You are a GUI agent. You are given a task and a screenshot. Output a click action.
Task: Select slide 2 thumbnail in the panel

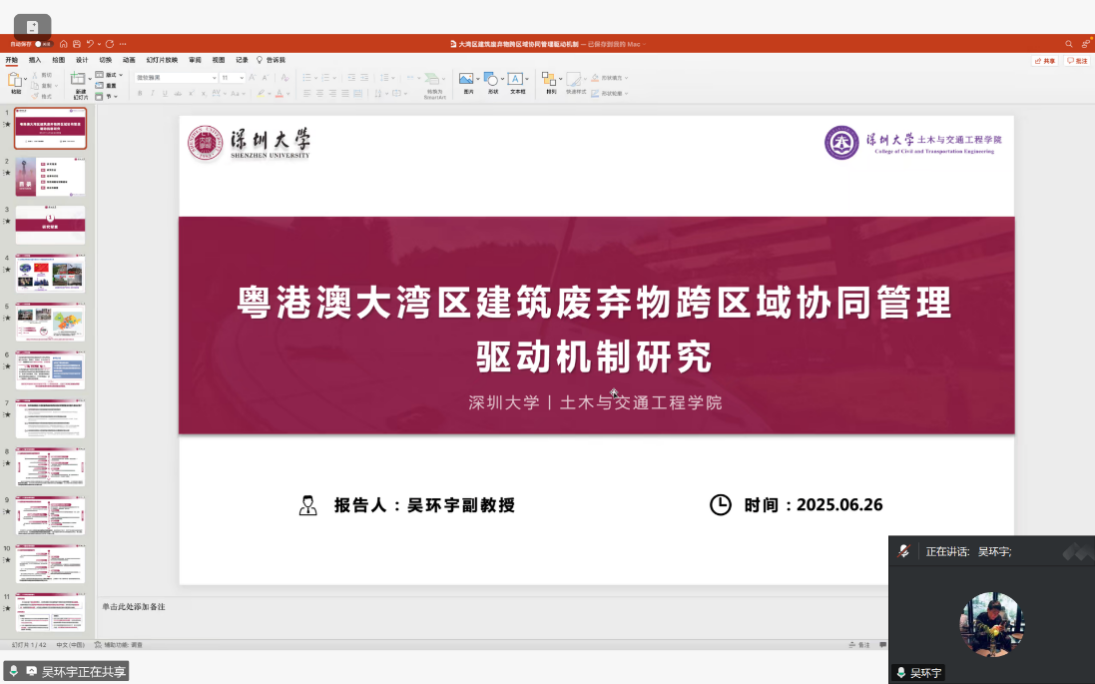(x=50, y=177)
